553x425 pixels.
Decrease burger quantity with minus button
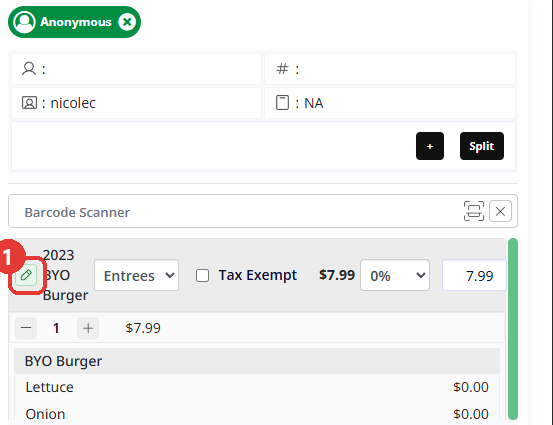point(26,328)
